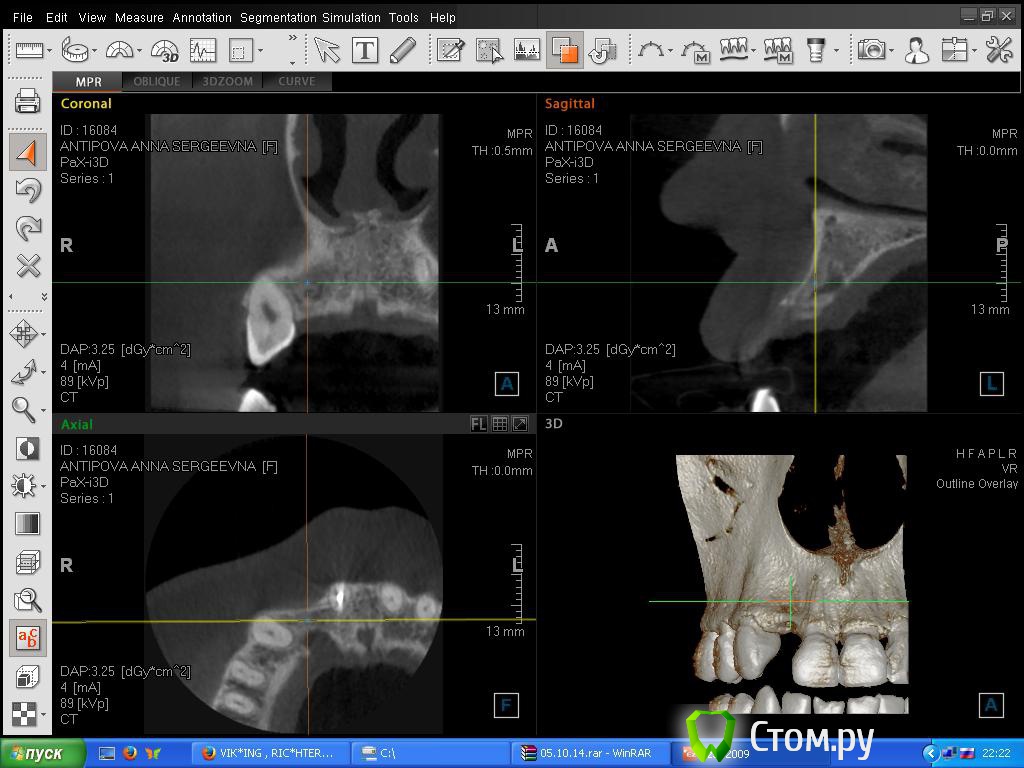Viewport: 1024px width, 768px height.
Task: Click the printer icon in sidebar
Action: point(28,101)
